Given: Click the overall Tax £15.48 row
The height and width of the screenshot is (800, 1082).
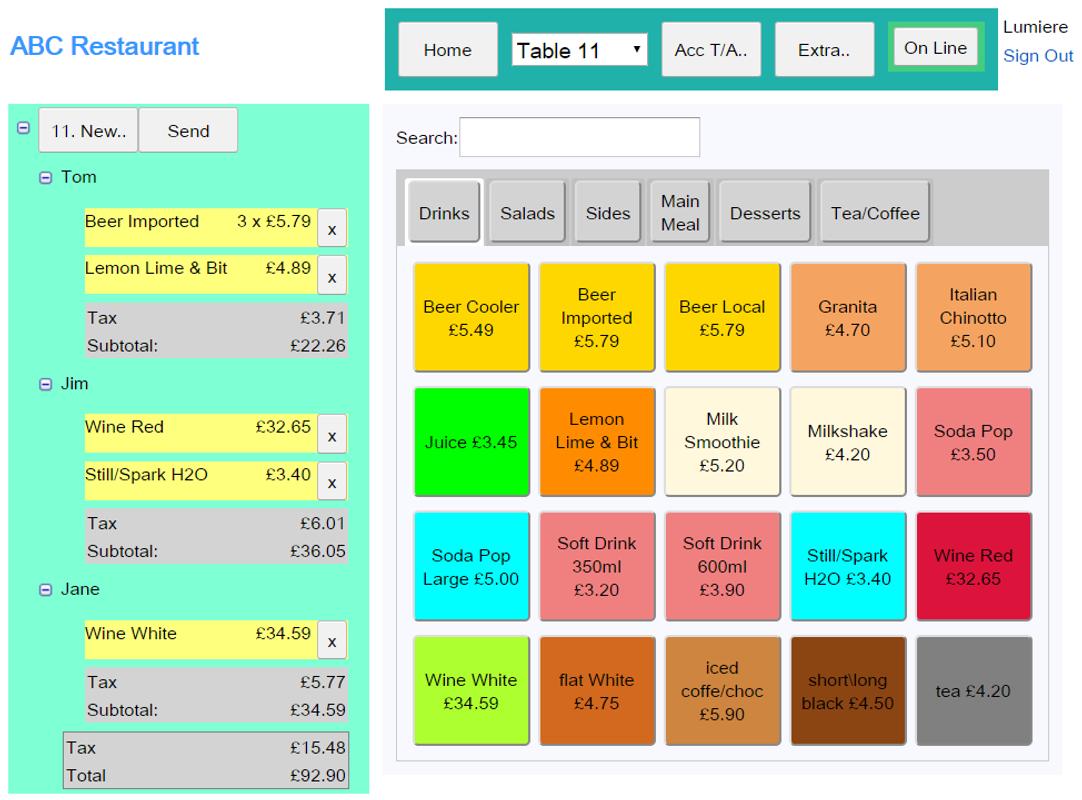Looking at the screenshot, I should [x=206, y=748].
